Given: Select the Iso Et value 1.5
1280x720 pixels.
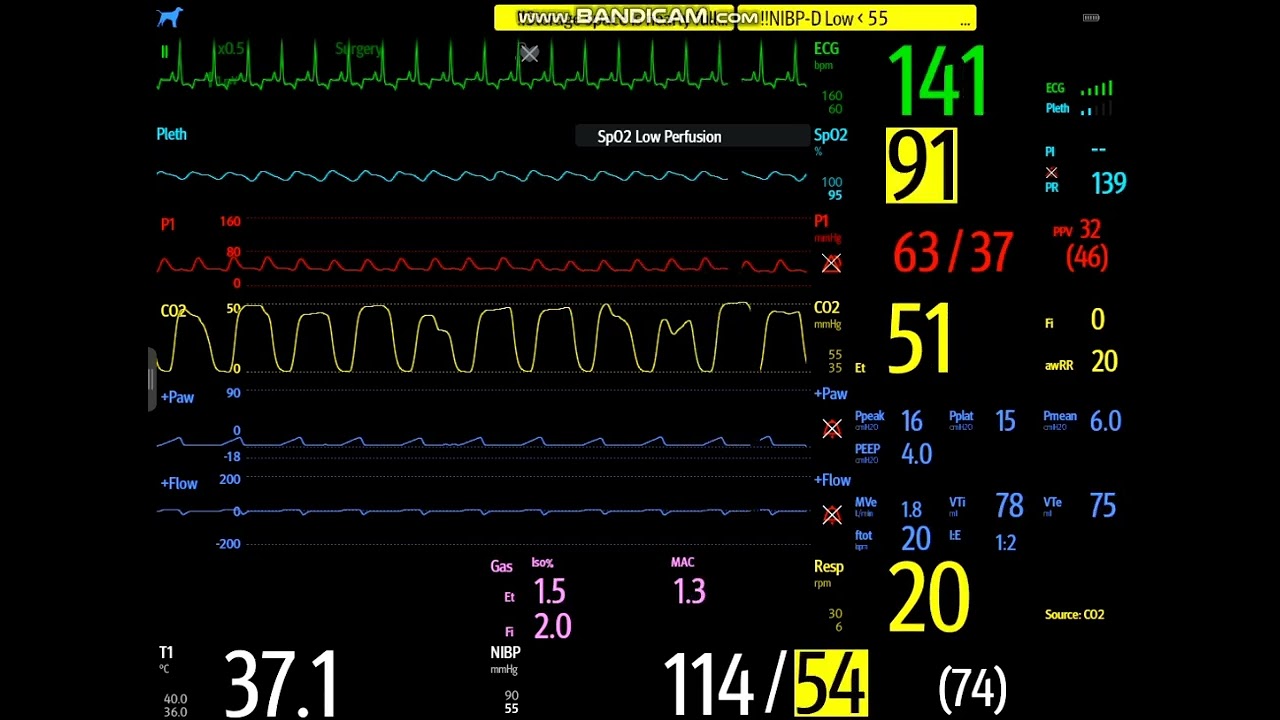Looking at the screenshot, I should (x=549, y=593).
